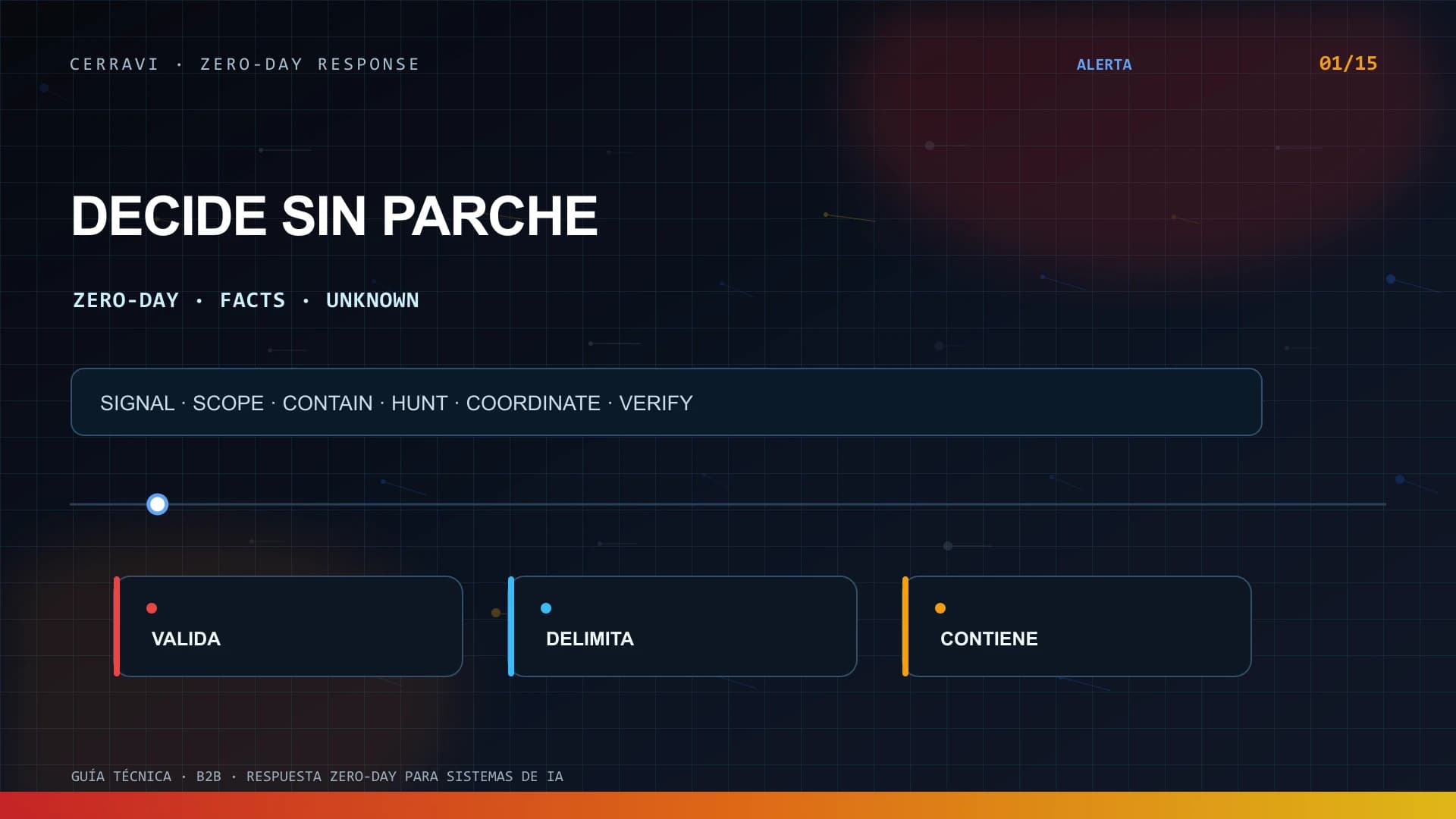Image resolution: width=1456 pixels, height=819 pixels.
Task: Select the VALIDA card
Action: click(x=288, y=626)
